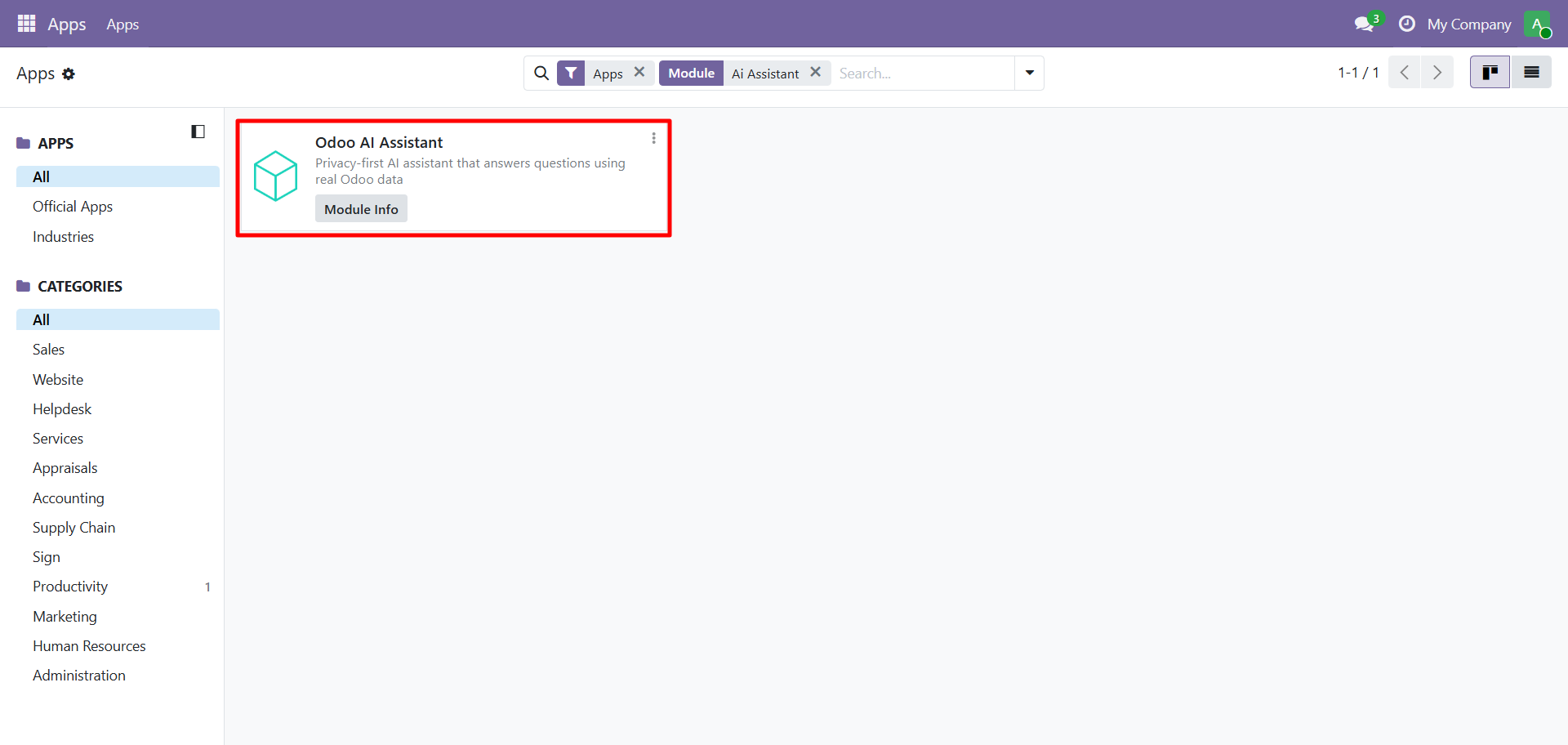The height and width of the screenshot is (745, 1568).
Task: Click the user avatar in top bar
Action: pos(1536,25)
